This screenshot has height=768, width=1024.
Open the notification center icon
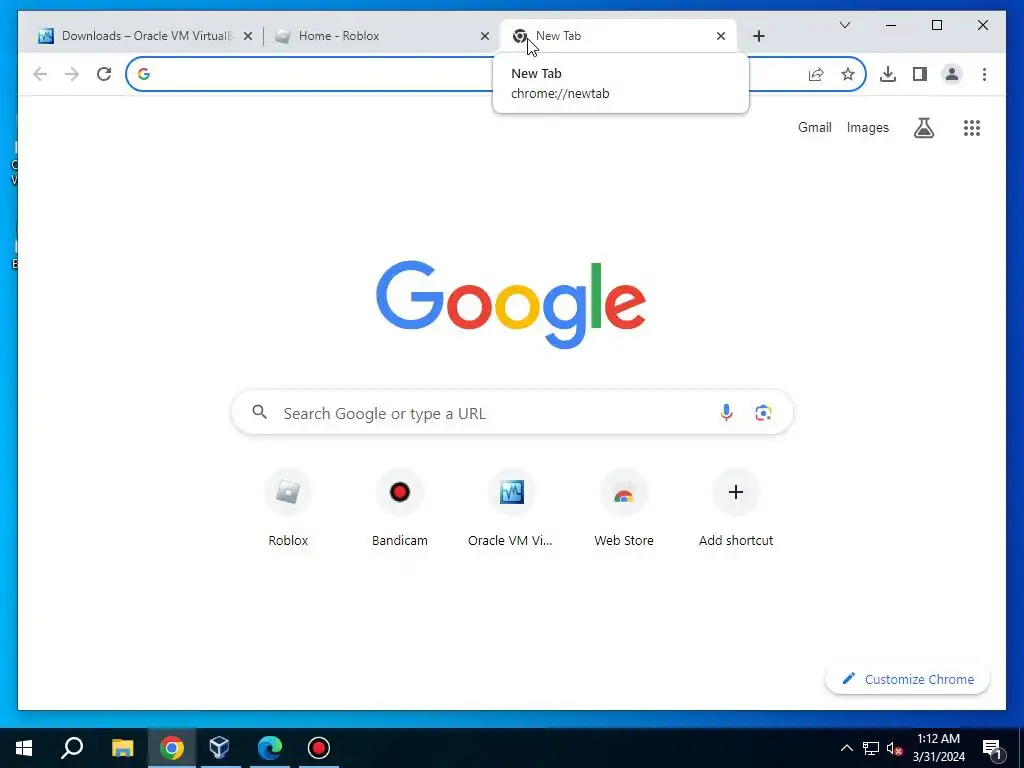(x=993, y=749)
